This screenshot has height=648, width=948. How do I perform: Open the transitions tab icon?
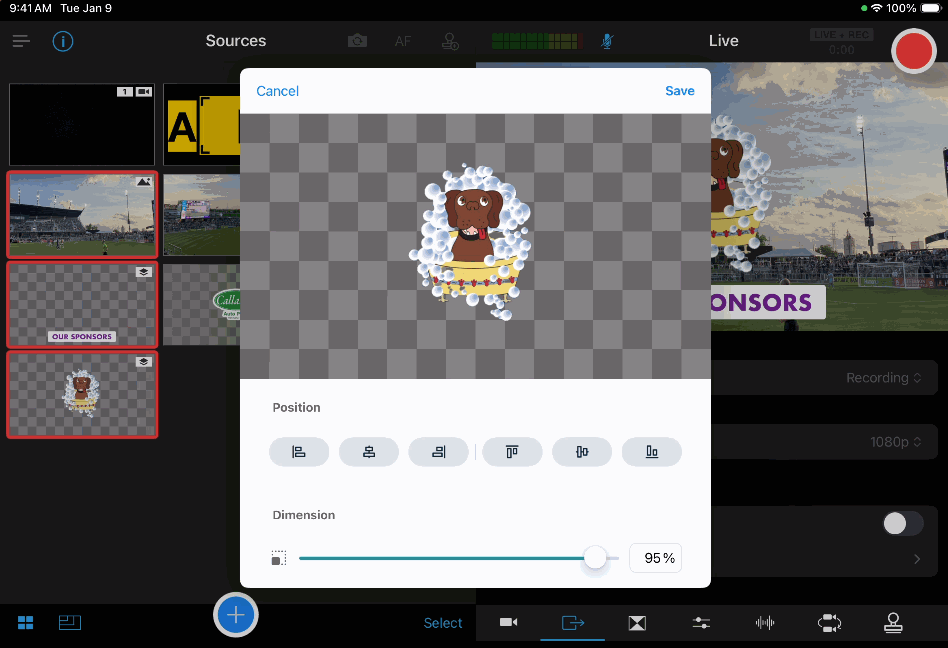coord(637,623)
